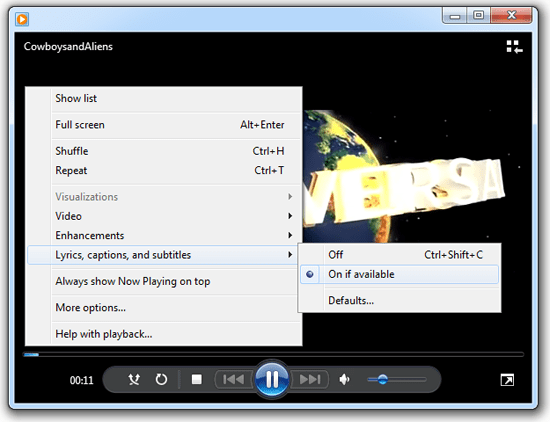Select On if available captions option
This screenshot has width=550, height=422.
(400, 274)
